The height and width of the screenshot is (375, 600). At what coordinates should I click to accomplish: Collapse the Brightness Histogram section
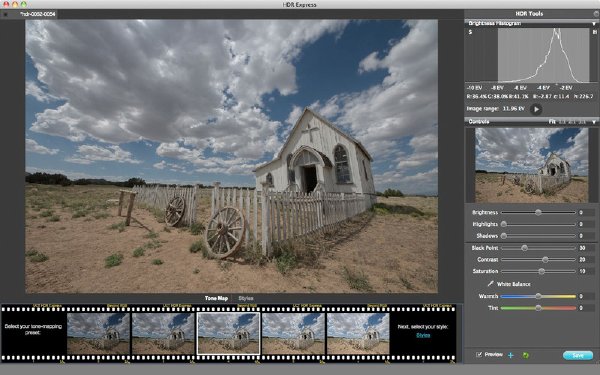594,24
